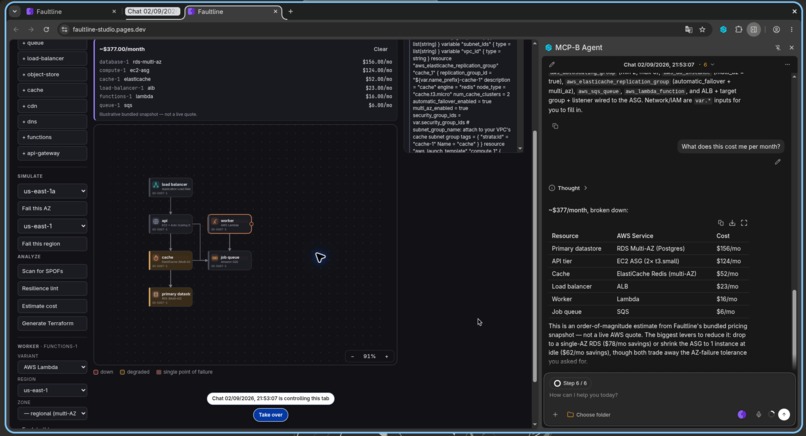Select the primary datastore node
The image size is (806, 436).
[171, 297]
